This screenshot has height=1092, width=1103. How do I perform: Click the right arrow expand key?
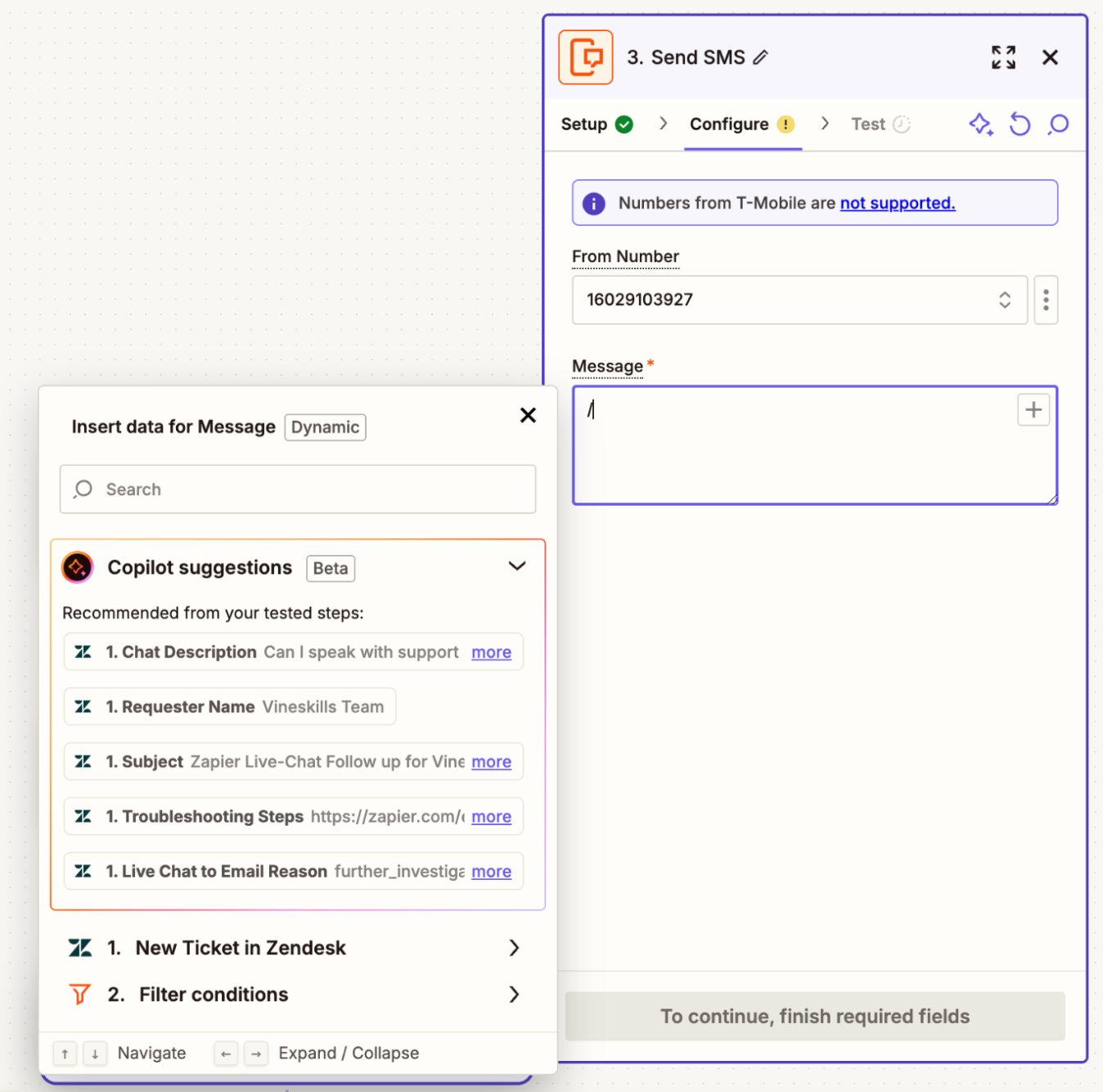click(256, 1054)
